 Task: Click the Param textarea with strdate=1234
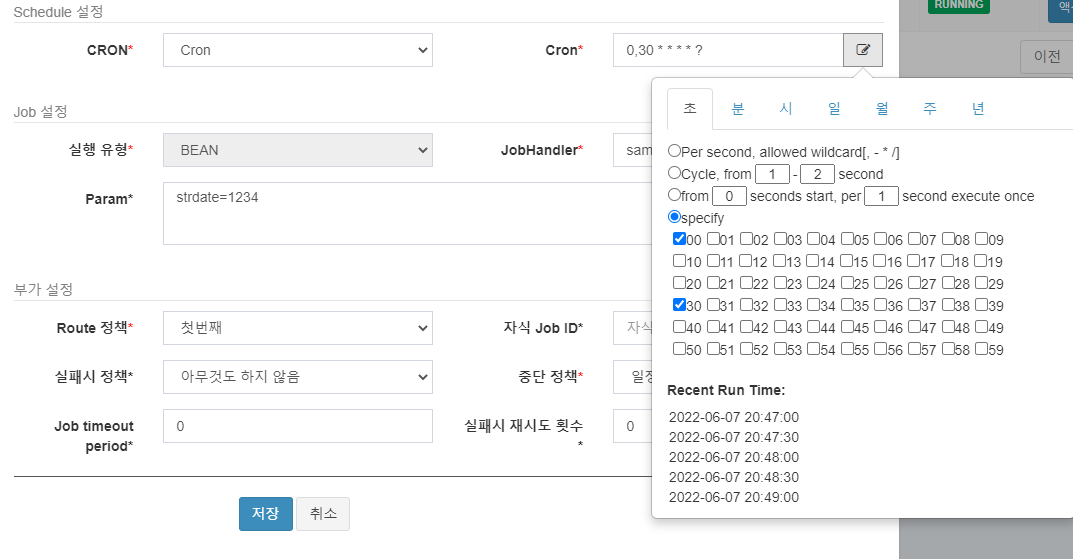pyautogui.click(x=408, y=213)
